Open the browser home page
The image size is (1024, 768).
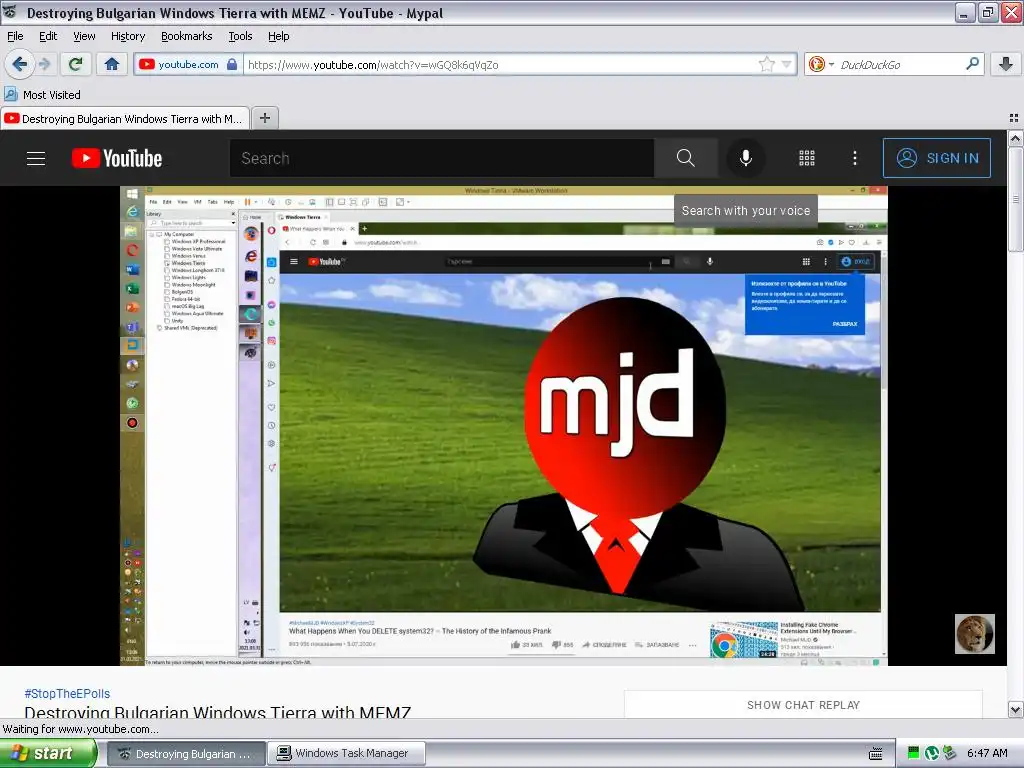point(112,64)
